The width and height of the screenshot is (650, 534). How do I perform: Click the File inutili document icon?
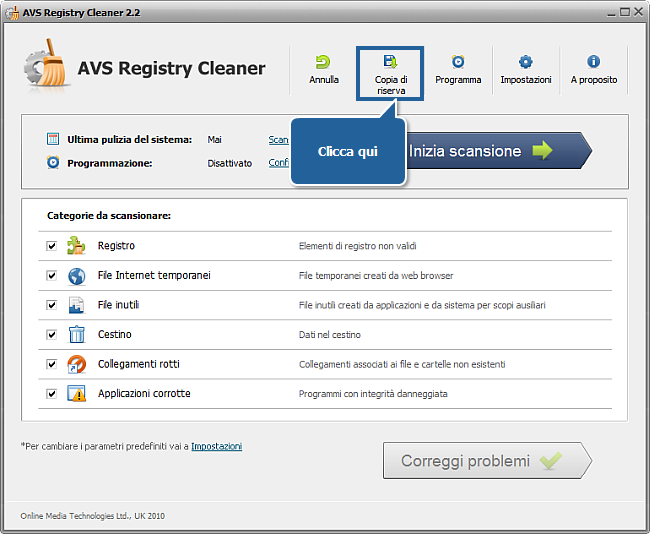(x=76, y=305)
